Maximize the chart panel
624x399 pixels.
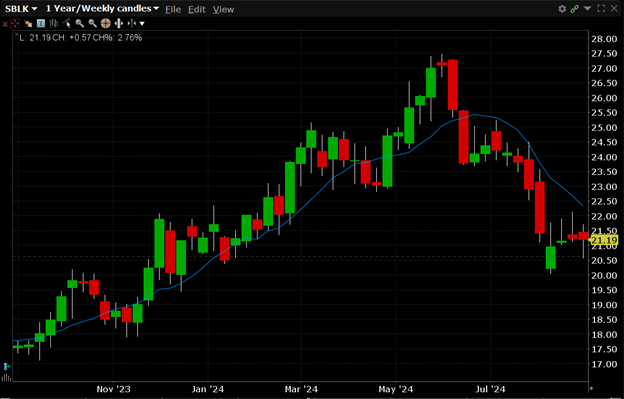pyautogui.click(x=601, y=8)
